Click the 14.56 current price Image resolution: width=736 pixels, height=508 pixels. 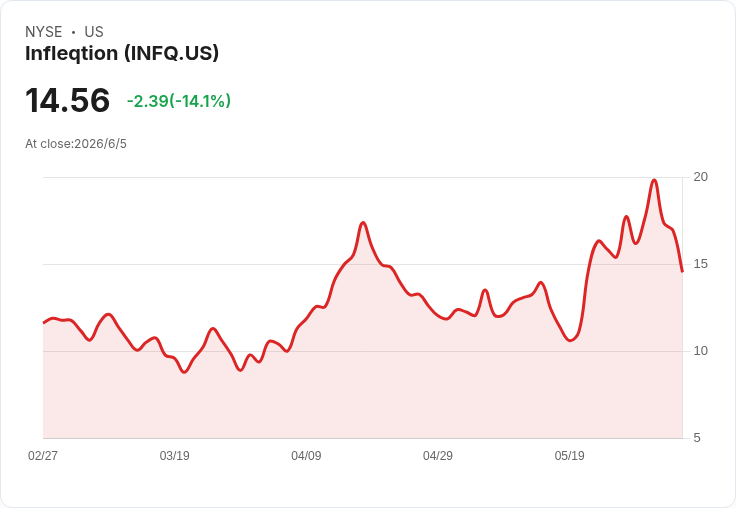click(x=68, y=100)
